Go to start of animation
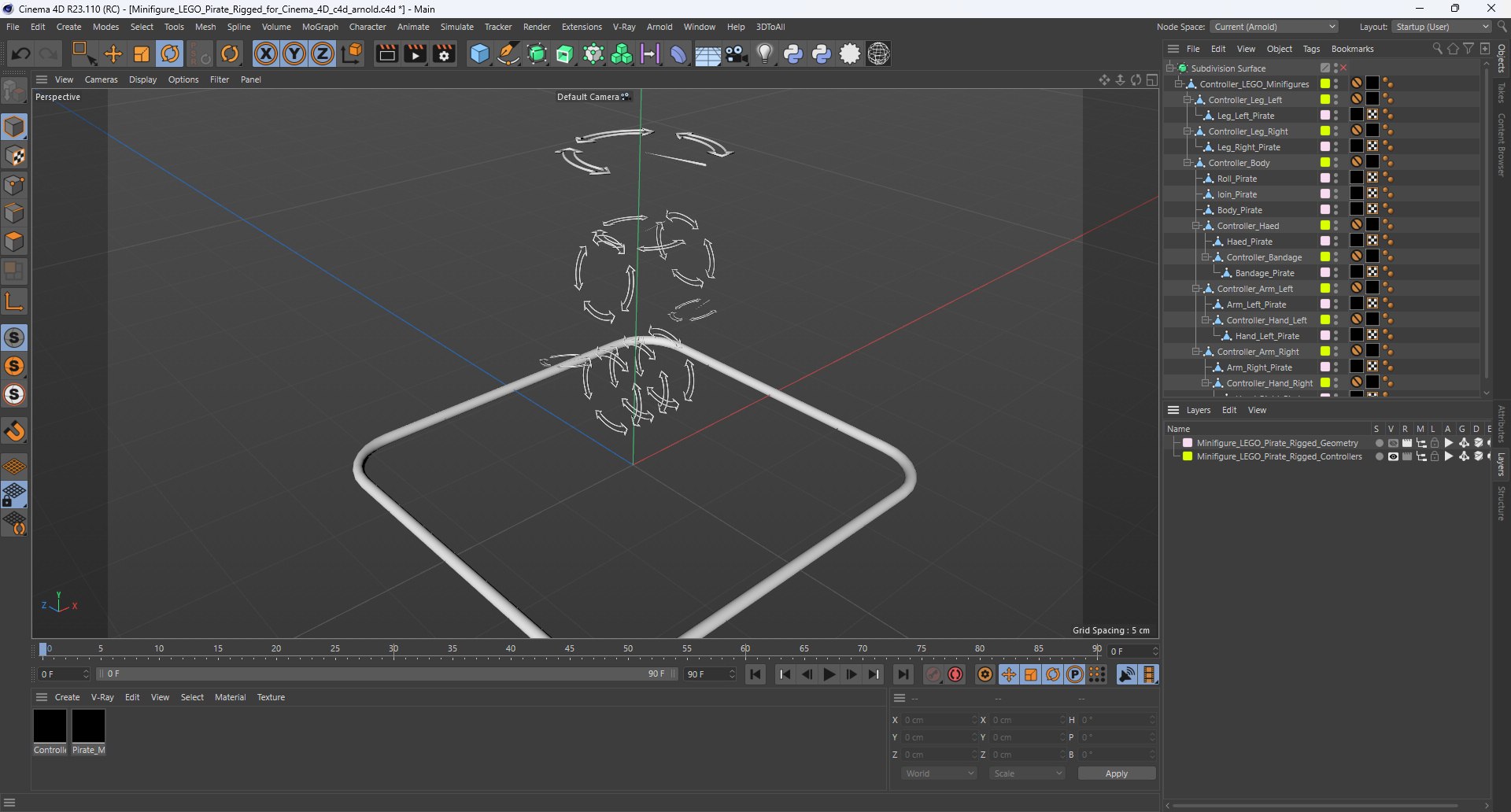Screen dimensions: 1511x812 click(755, 674)
